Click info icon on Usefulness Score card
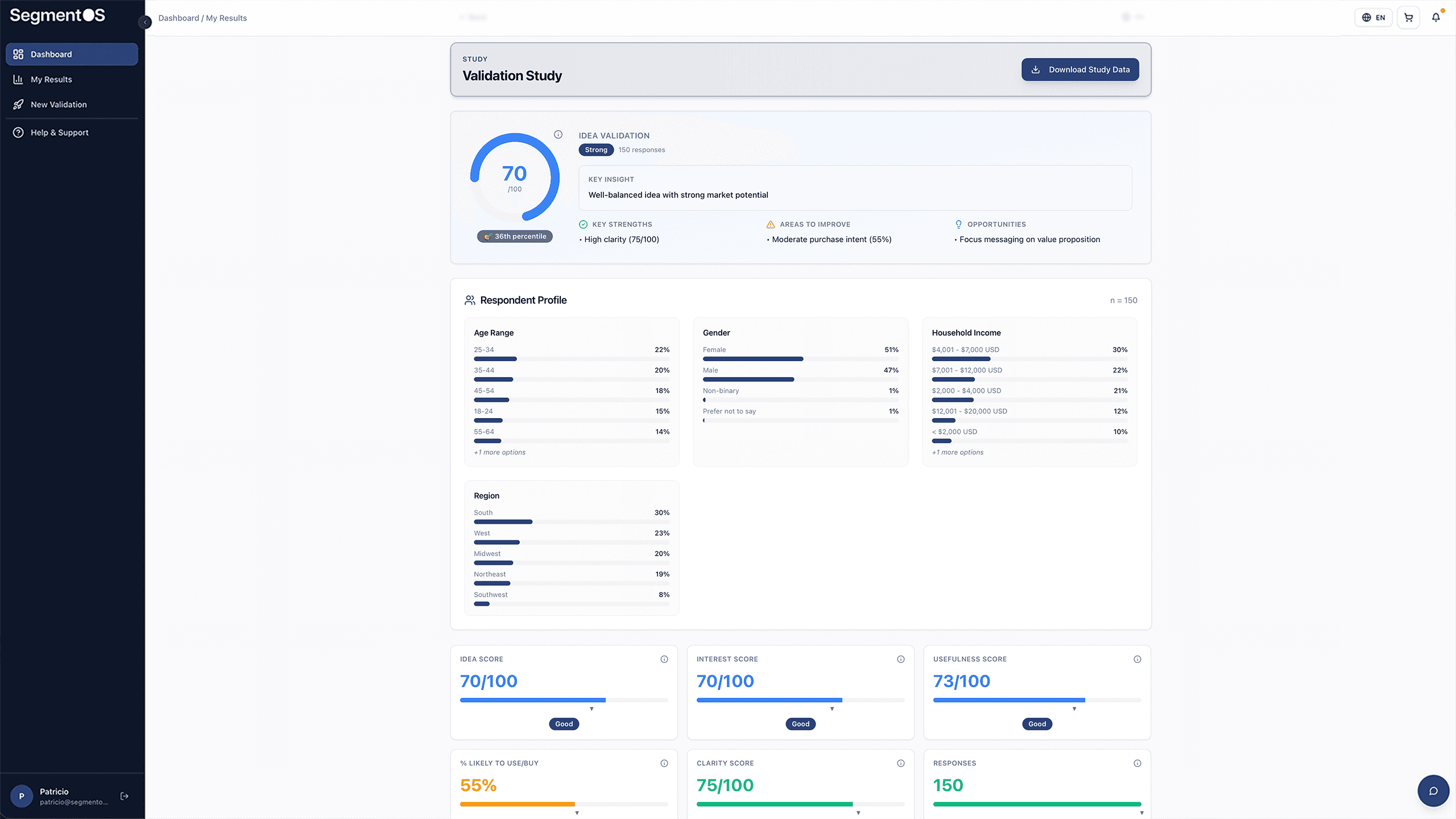This screenshot has height=819, width=1456. 1137,659
